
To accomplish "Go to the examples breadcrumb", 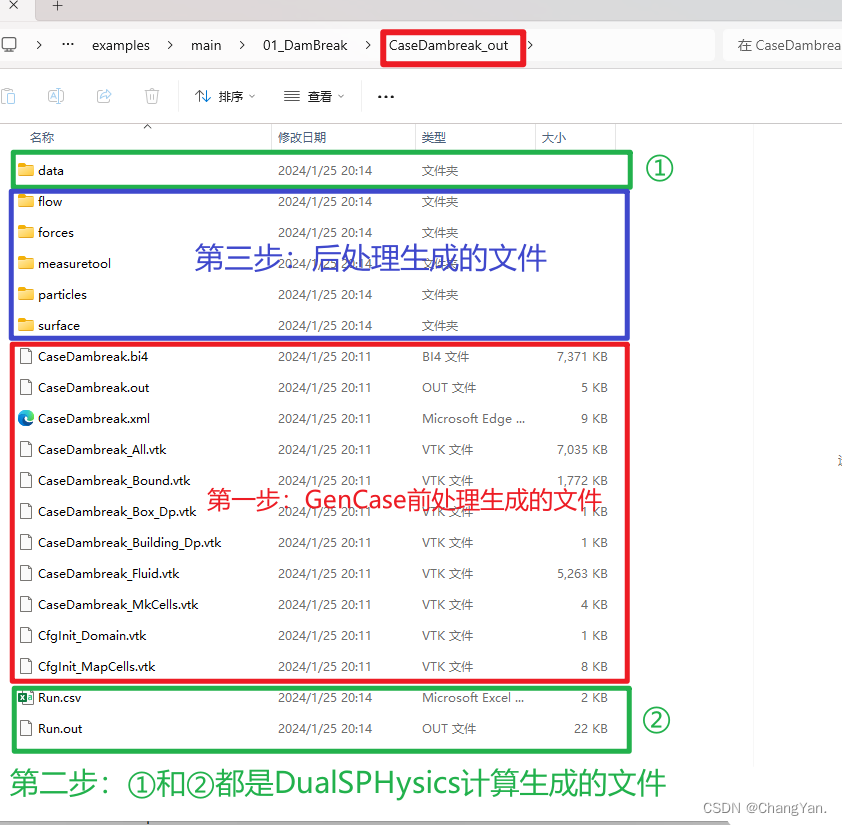I will tap(121, 46).
